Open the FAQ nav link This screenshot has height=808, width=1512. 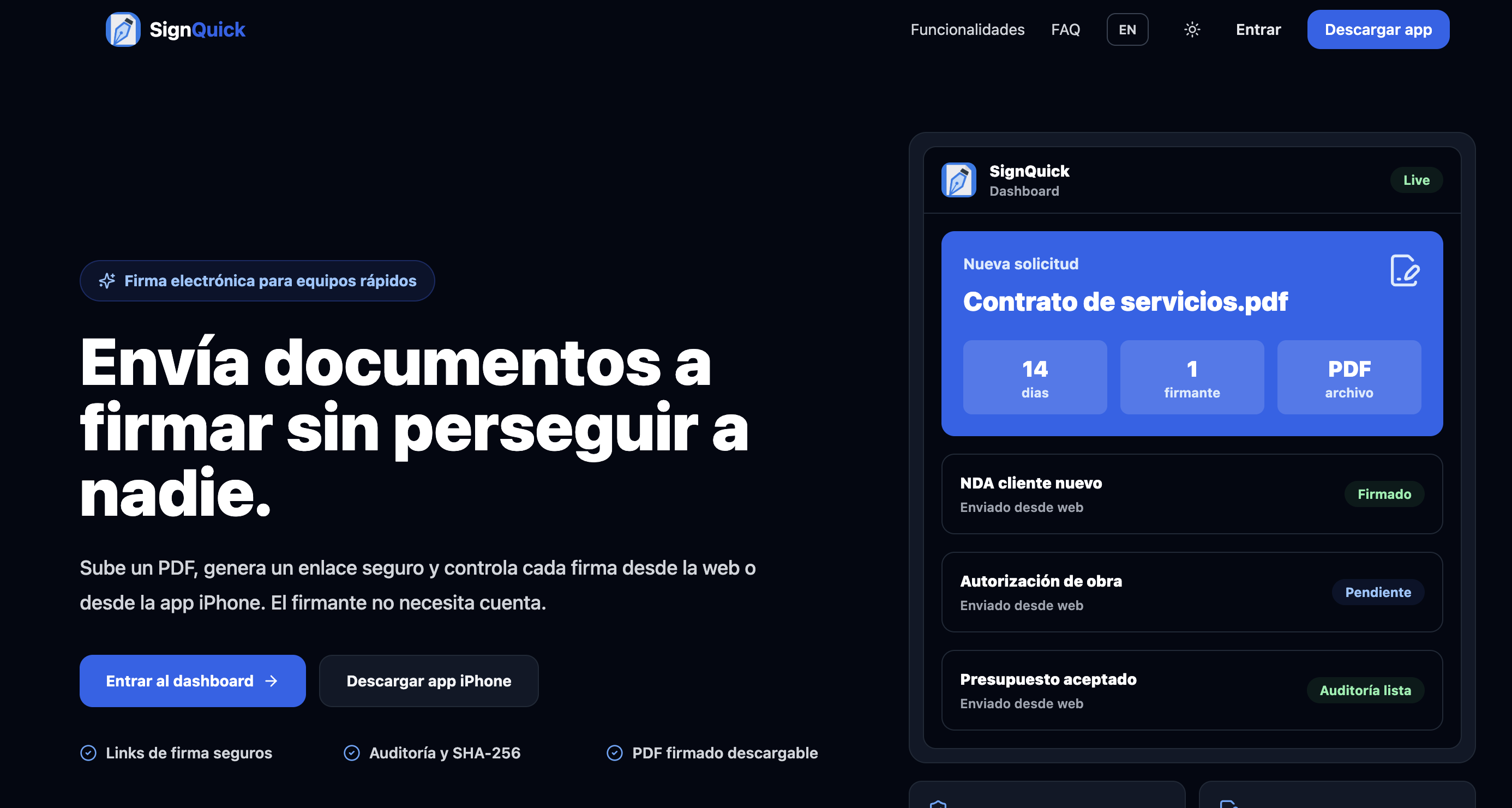click(x=1065, y=29)
